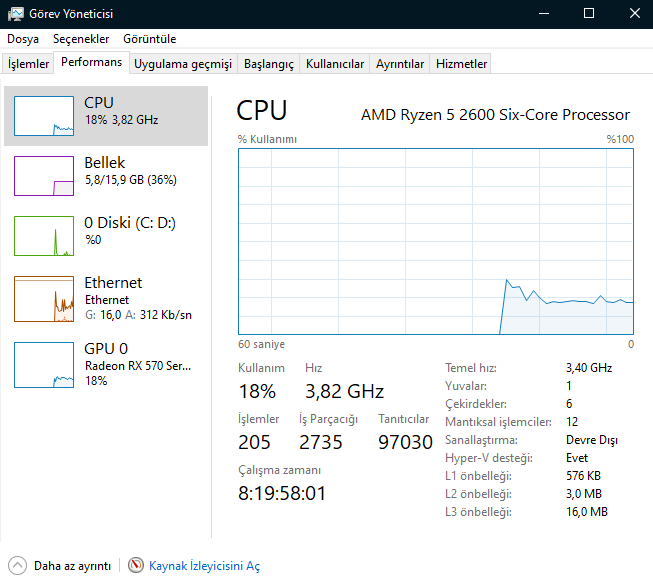Open the Başlangıç tab
Screen dimensions: 653x578
point(269,64)
